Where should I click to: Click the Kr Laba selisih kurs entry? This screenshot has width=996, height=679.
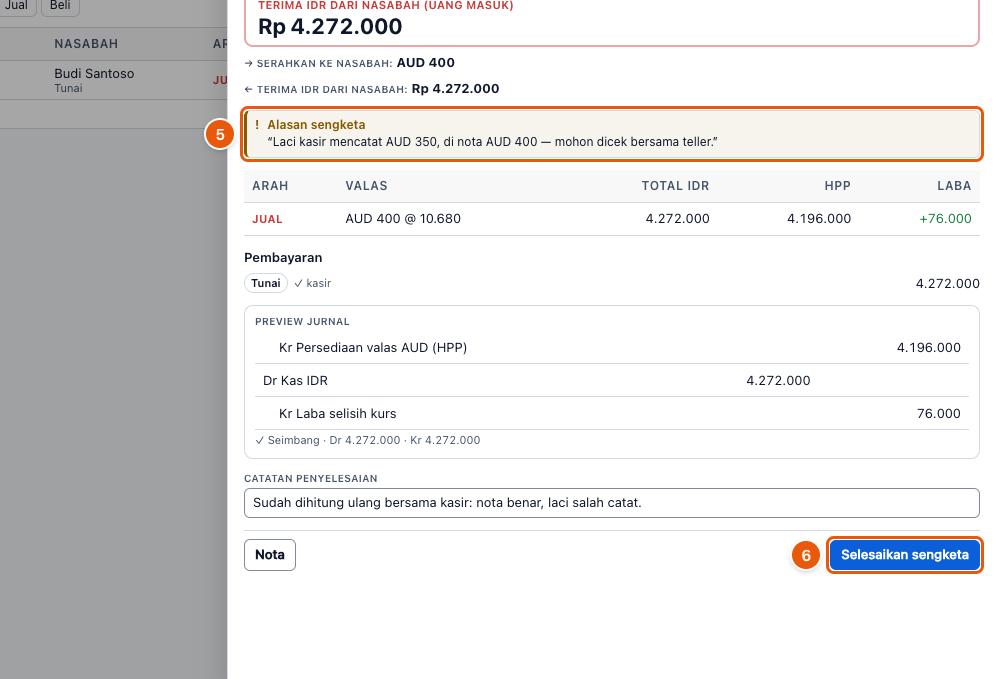(x=337, y=414)
